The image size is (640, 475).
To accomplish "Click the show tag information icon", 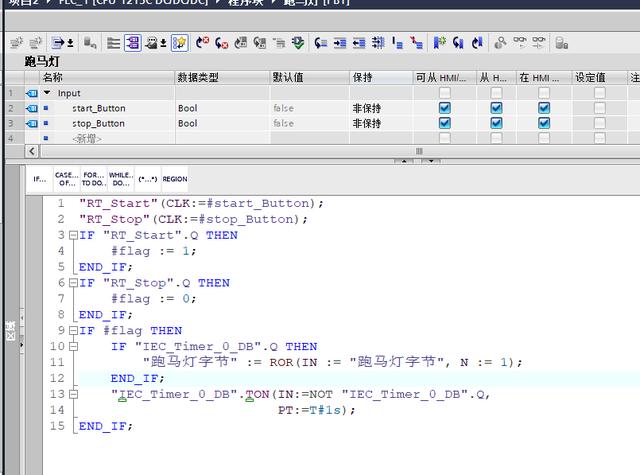I will point(152,43).
